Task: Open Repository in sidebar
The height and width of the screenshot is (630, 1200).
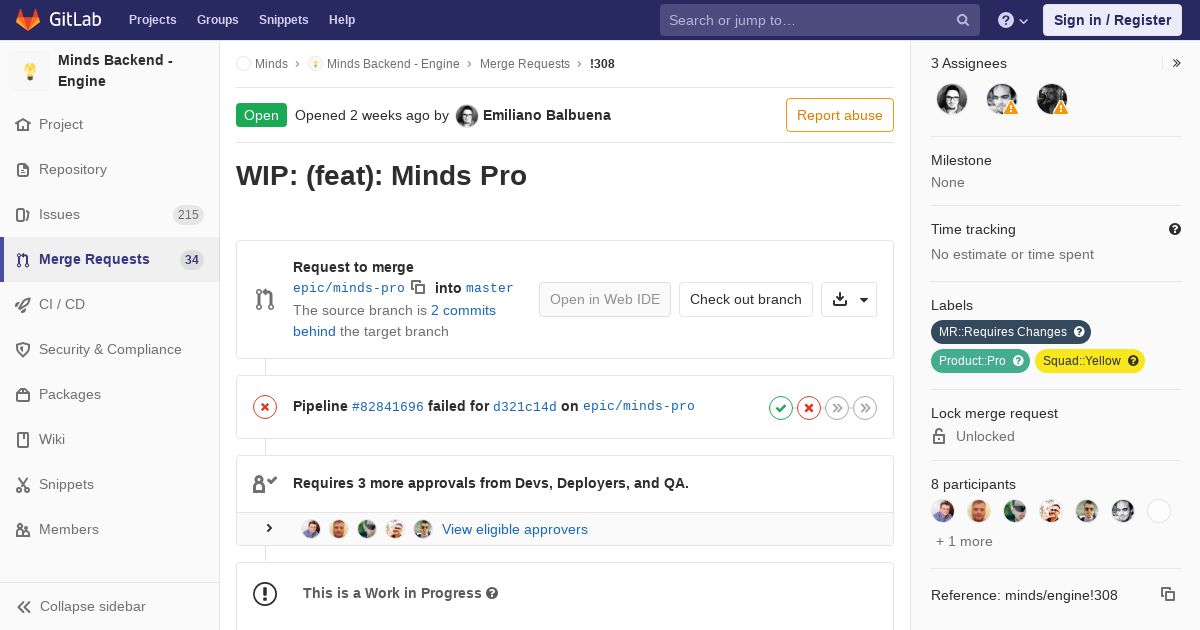Action: [x=110, y=169]
